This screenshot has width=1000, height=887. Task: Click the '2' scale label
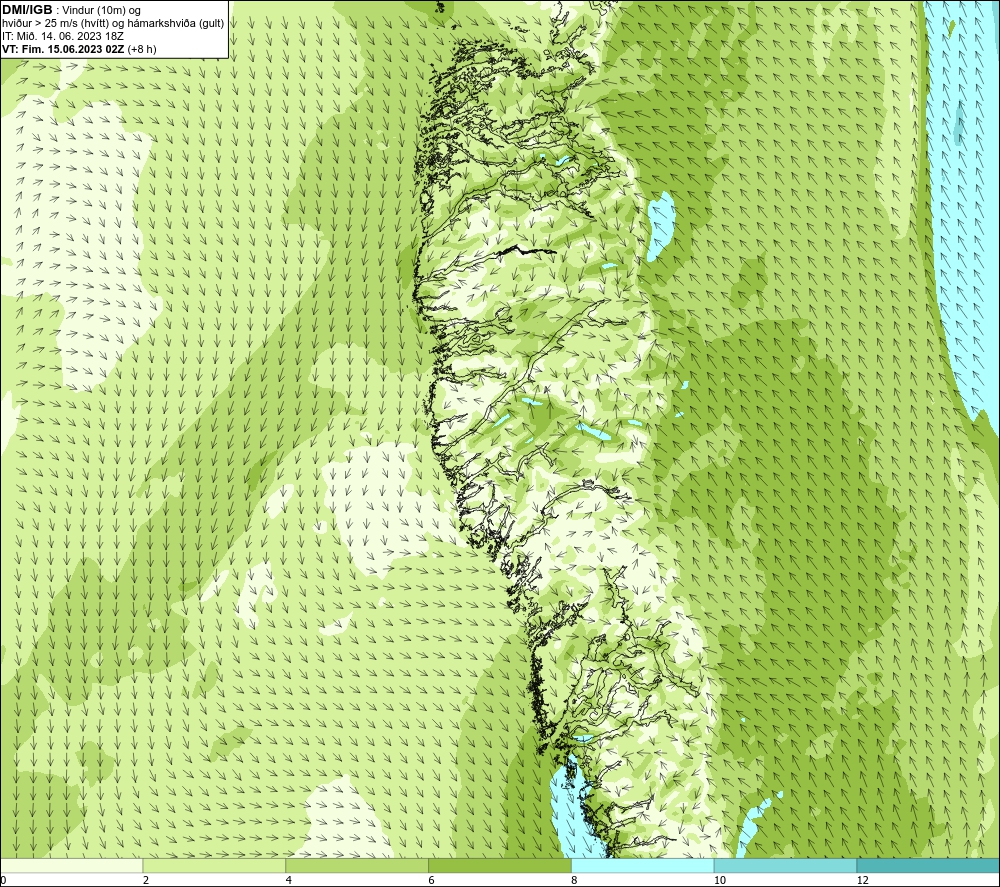(x=146, y=880)
